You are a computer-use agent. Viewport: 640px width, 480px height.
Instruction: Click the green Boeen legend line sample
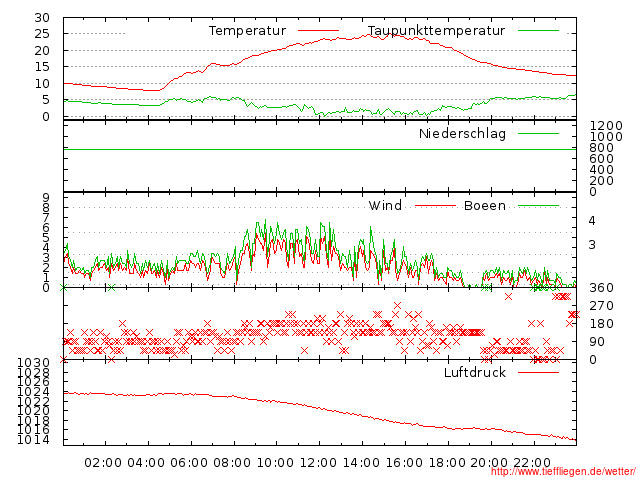(x=538, y=206)
